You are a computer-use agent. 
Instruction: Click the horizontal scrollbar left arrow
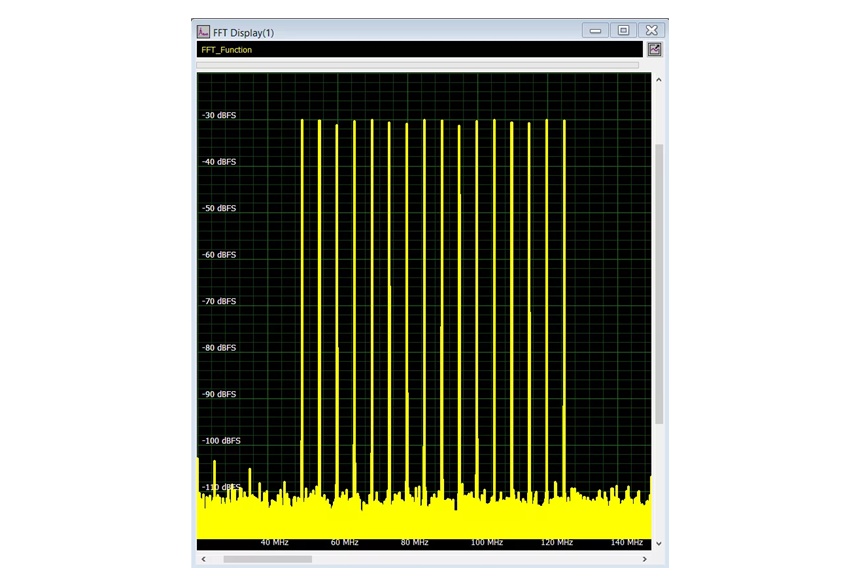point(204,559)
